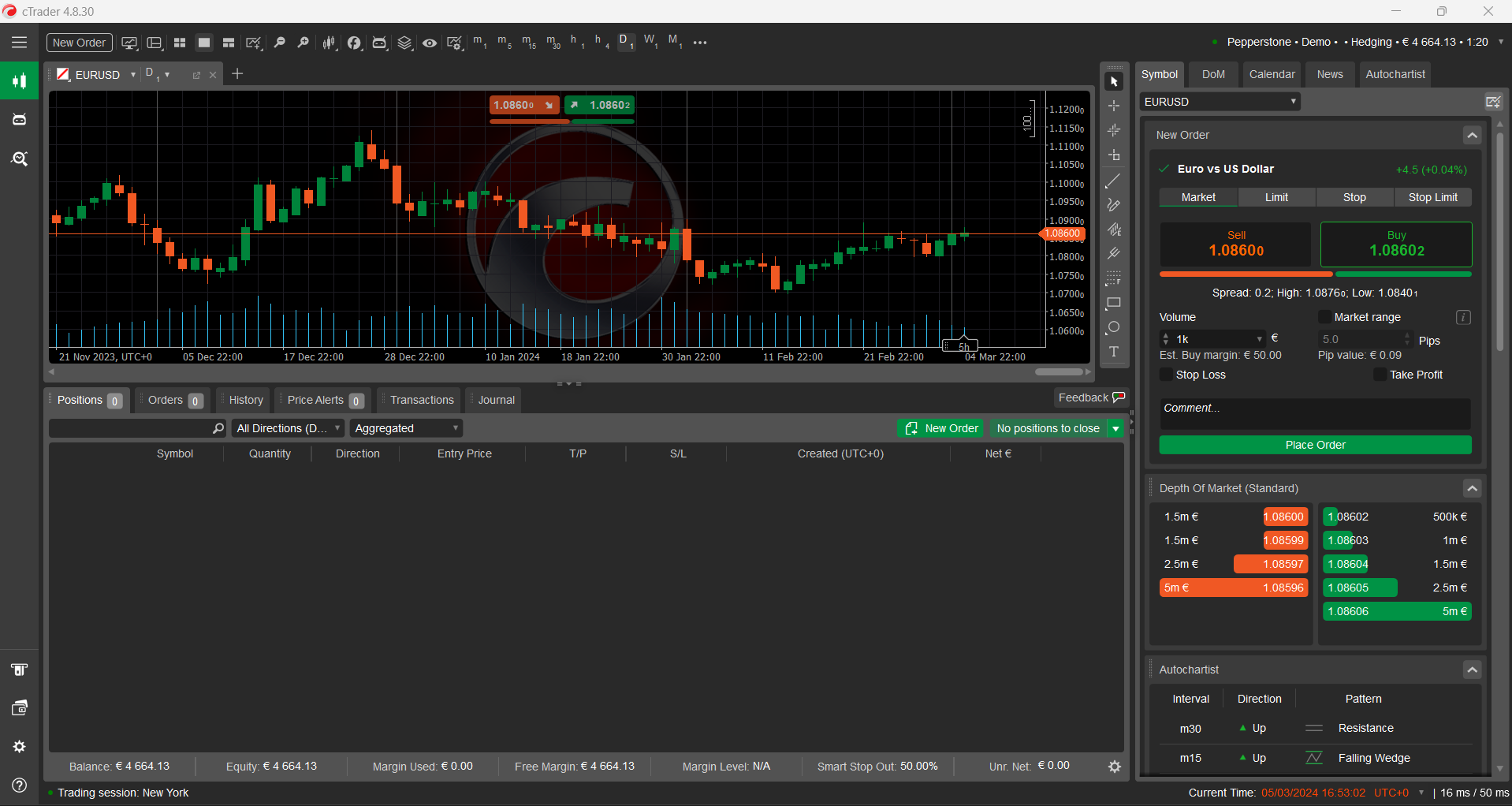Open the Aggregated view dropdown
The image size is (1512, 806).
406,428
